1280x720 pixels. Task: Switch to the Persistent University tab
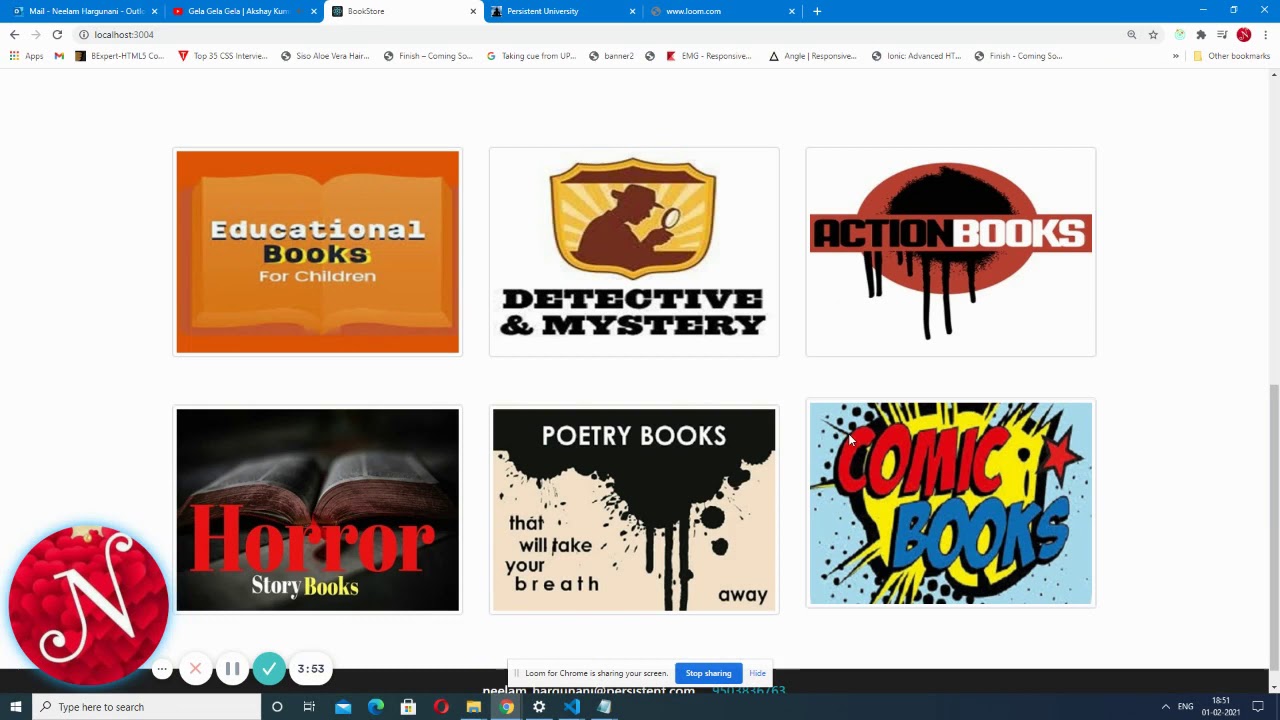(560, 11)
